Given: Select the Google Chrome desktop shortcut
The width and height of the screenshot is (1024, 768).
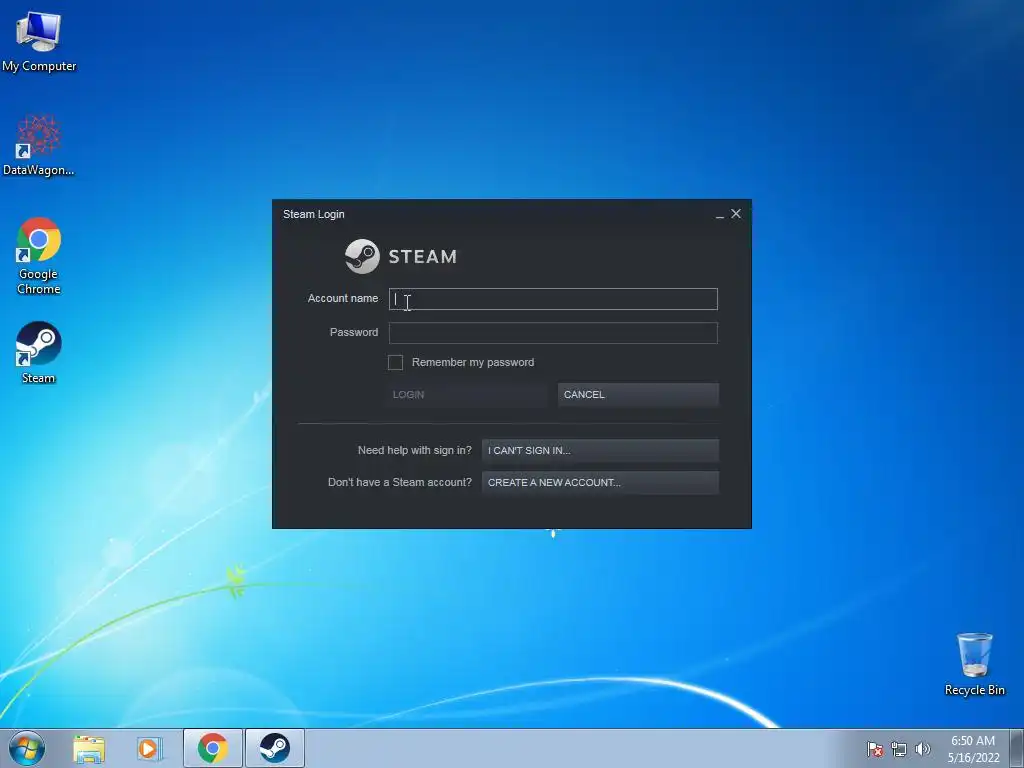Looking at the screenshot, I should (39, 255).
